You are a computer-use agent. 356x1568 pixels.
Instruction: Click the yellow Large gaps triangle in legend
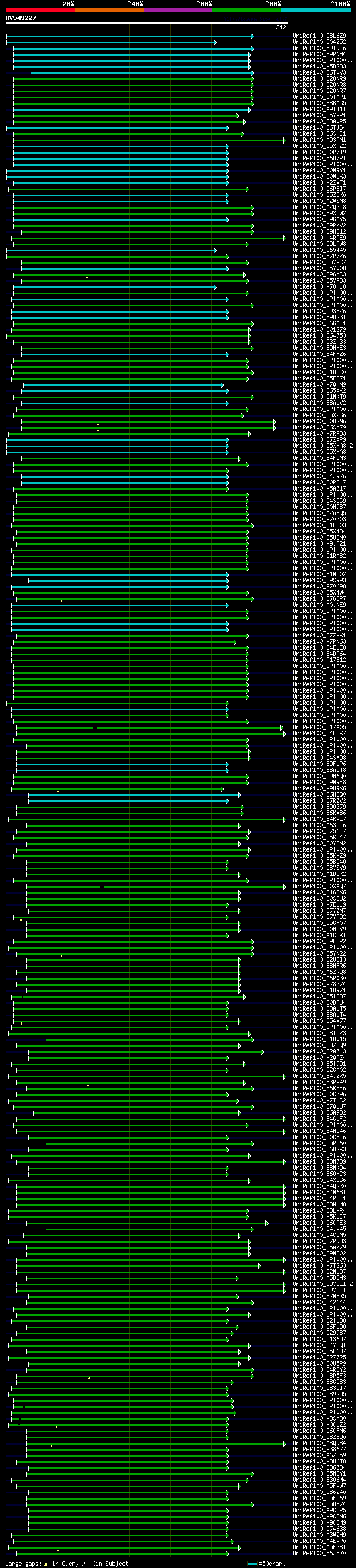(46, 1563)
